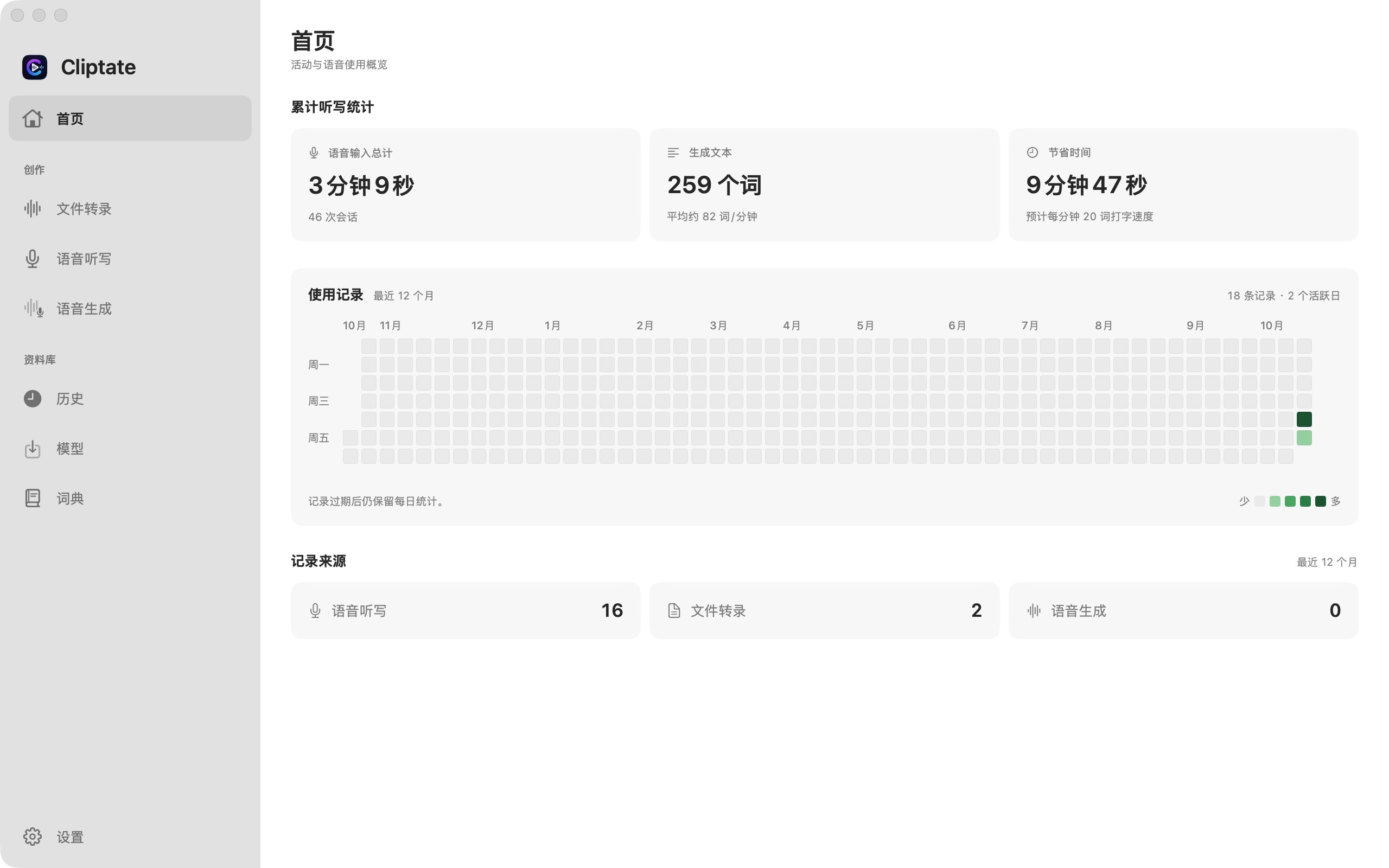
Task: Click the text lines icon beside 生成文本
Action: 673,152
